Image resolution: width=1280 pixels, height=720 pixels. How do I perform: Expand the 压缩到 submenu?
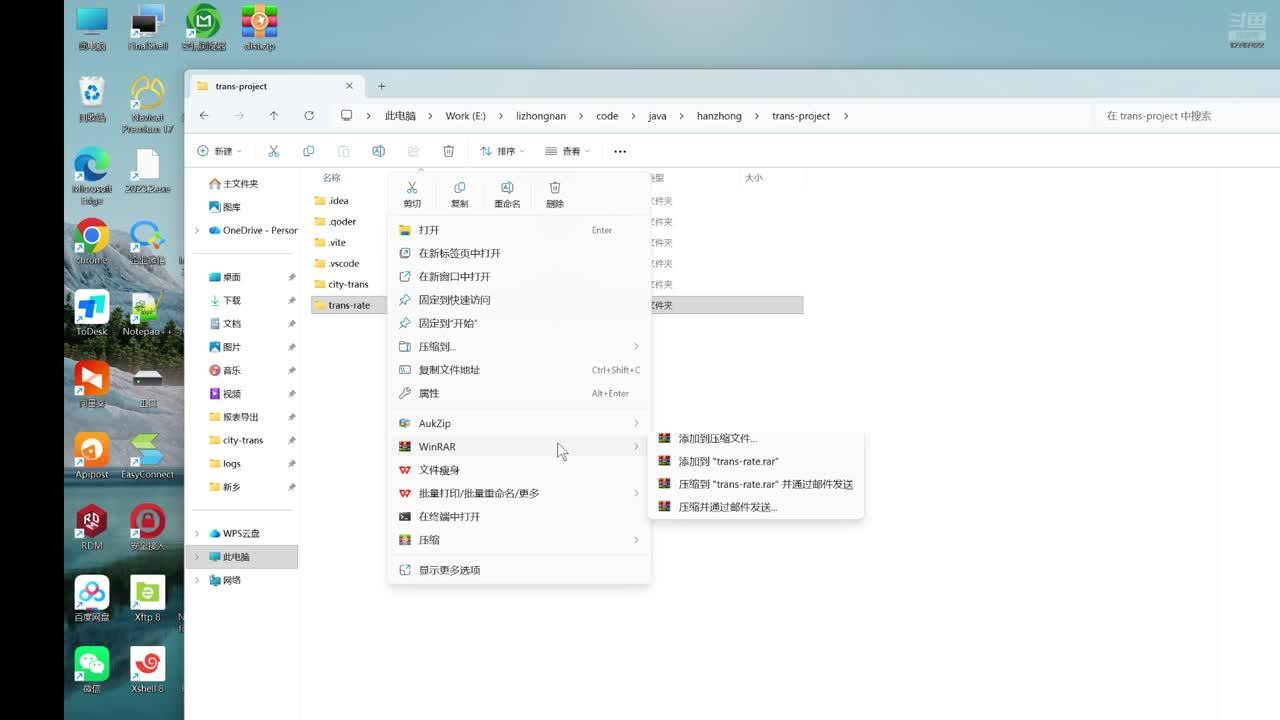pyautogui.click(x=518, y=346)
